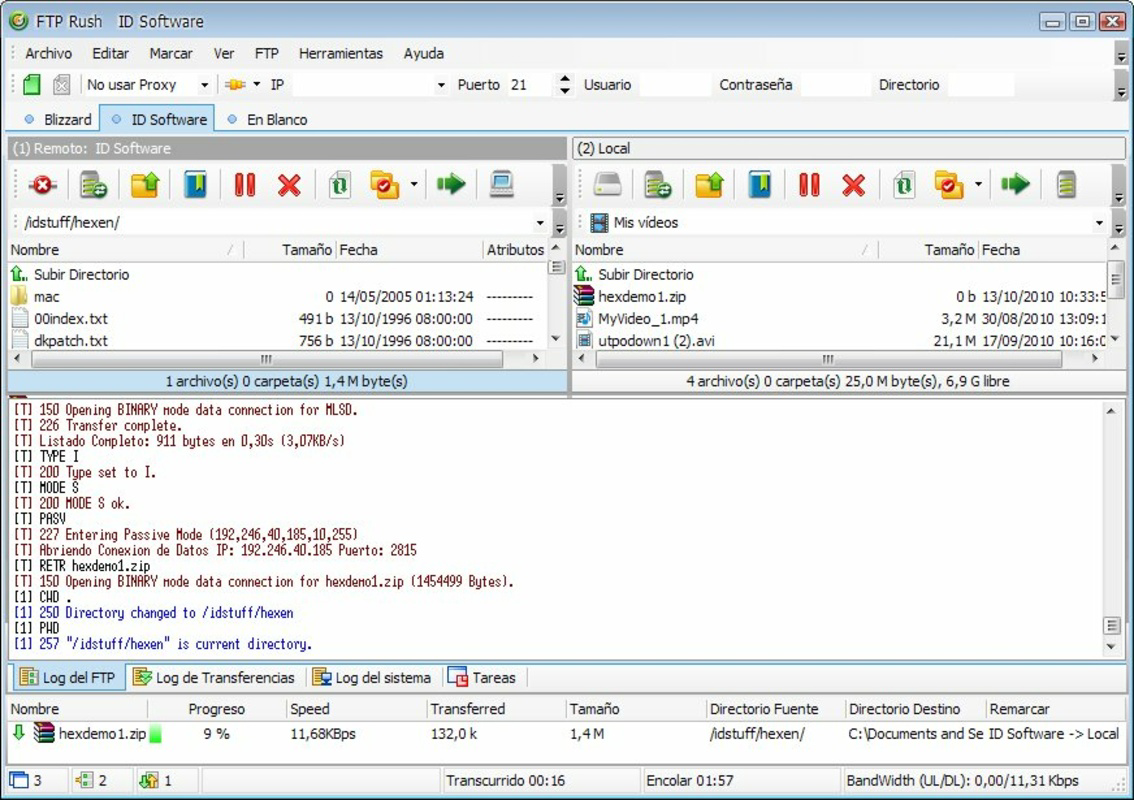Open the Herramientas menu
The width and height of the screenshot is (1134, 800).
(x=341, y=53)
